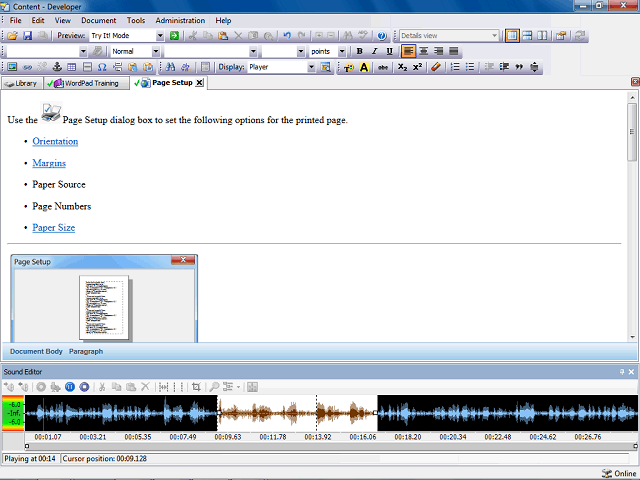Open a document with the folder icon
Viewport: 640px width, 480px height.
coord(12,36)
